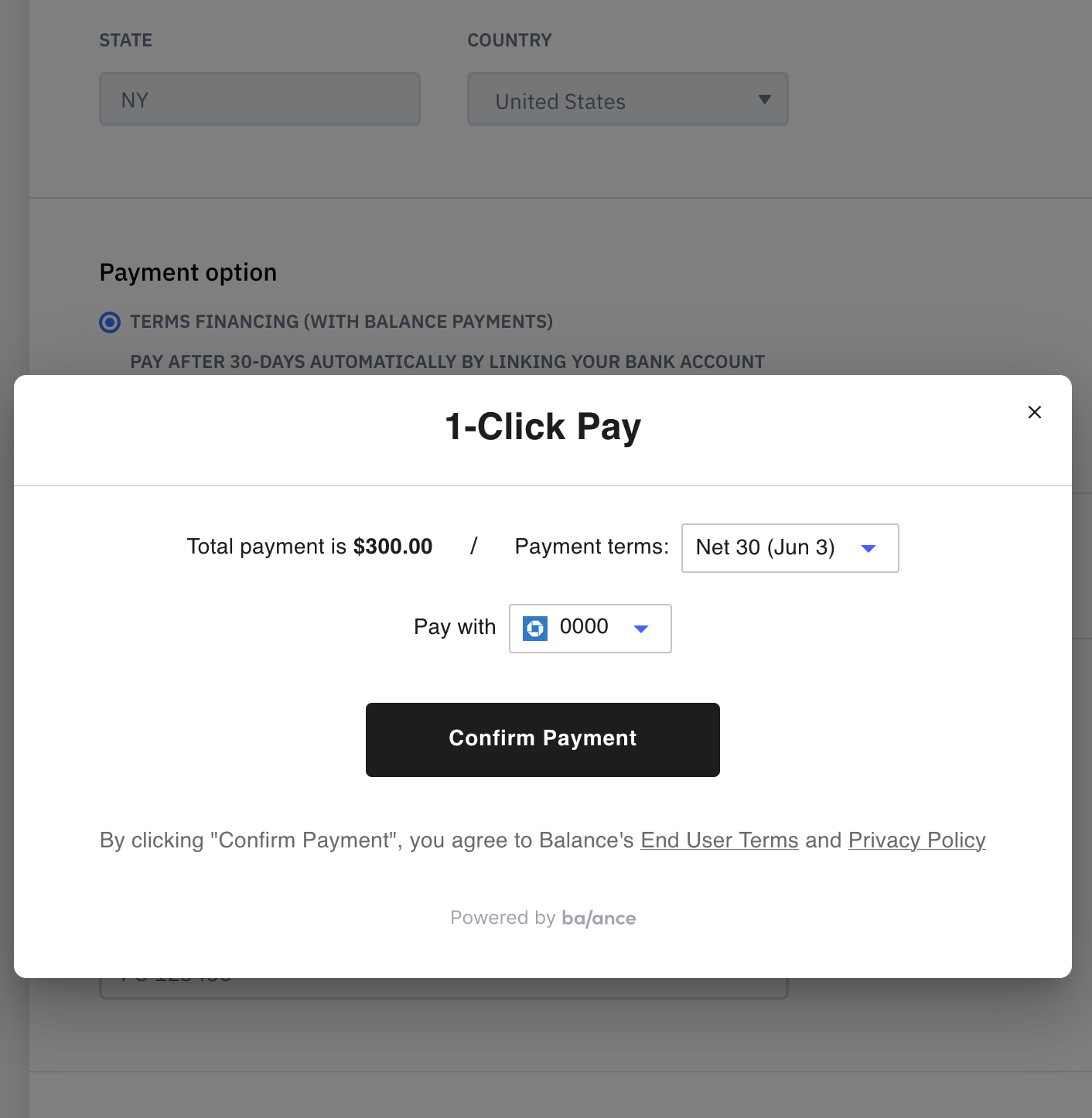Click the pay after 30-days description text

click(447, 362)
